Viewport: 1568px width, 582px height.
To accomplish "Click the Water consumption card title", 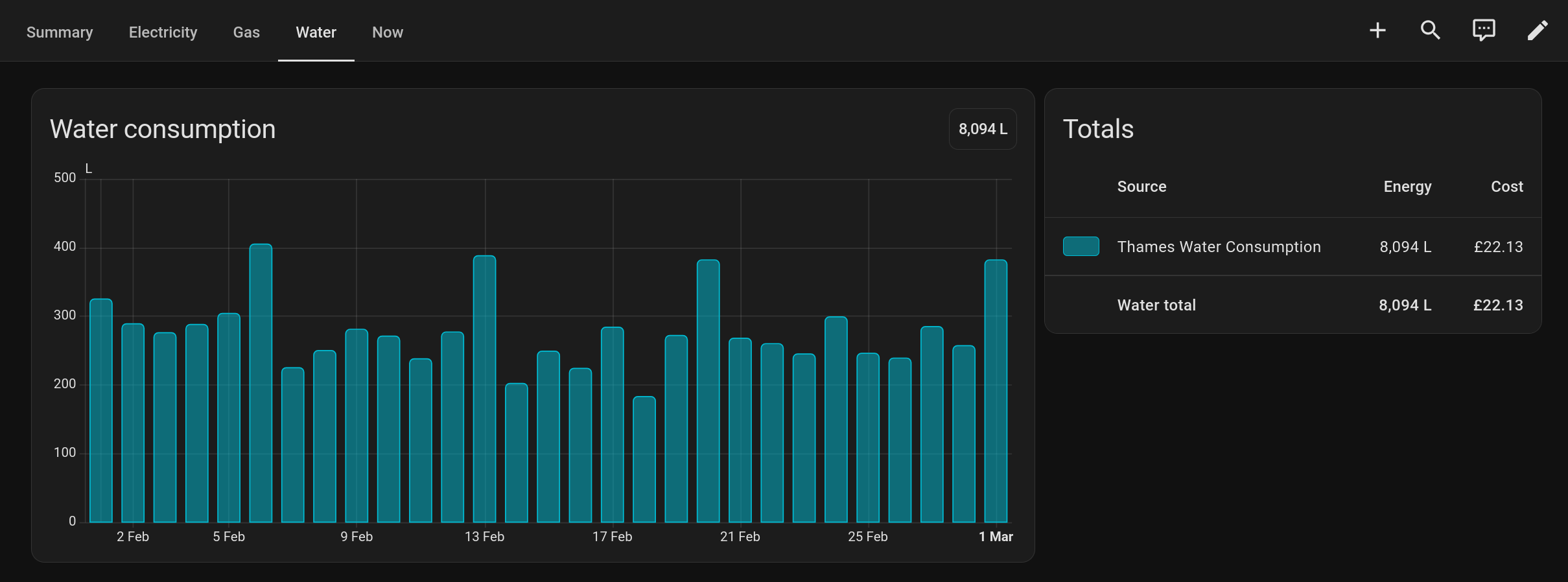I will point(163,129).
